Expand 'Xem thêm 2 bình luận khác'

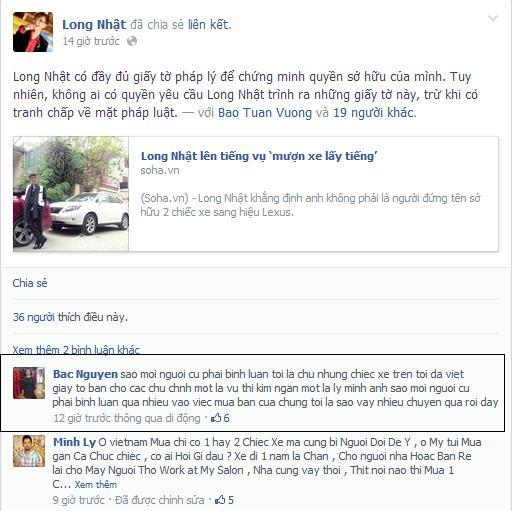click(76, 350)
